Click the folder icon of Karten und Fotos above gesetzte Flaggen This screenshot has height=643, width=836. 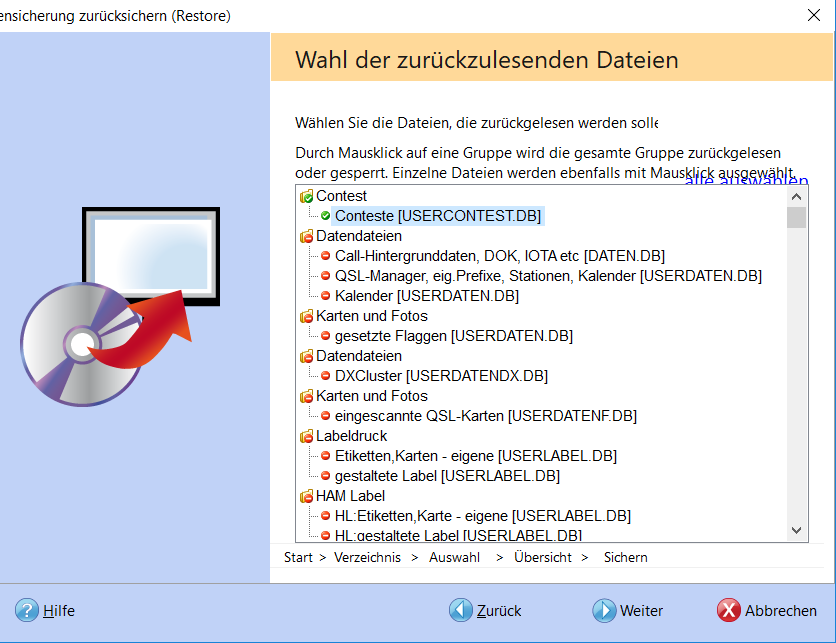[307, 316]
